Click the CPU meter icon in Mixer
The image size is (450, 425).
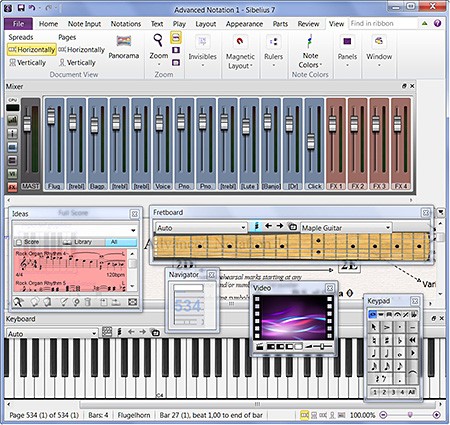(13, 108)
